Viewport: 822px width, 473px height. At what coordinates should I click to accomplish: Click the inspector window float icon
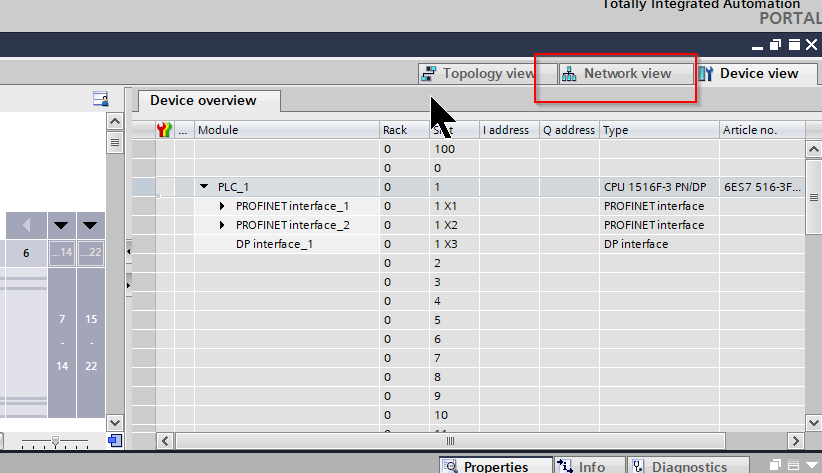(x=775, y=465)
